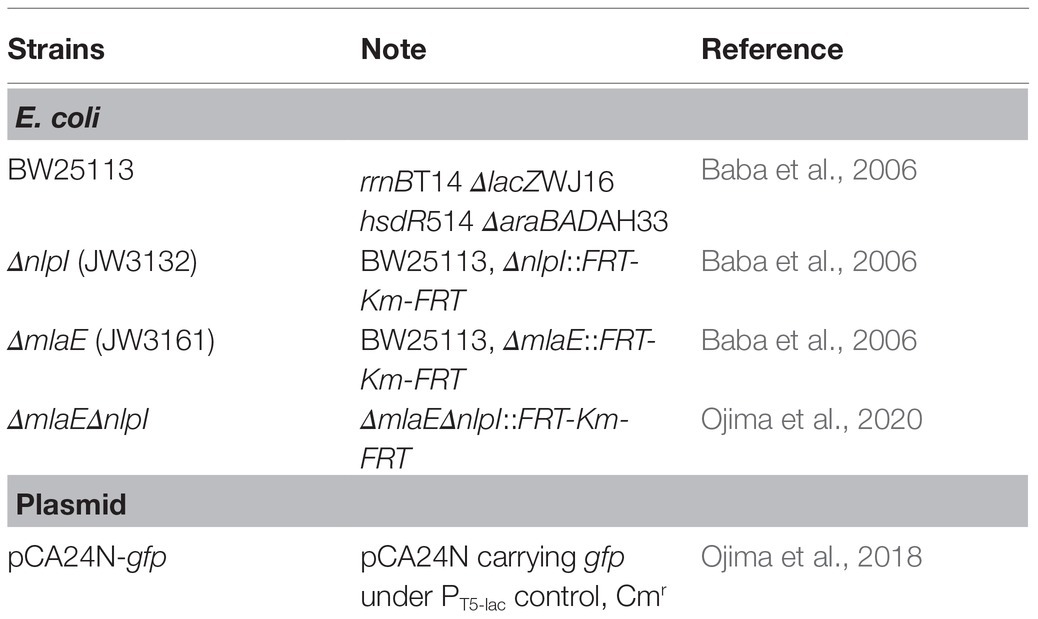Click the pCA24N carrying gfp note text
This screenshot has height=619, width=1038.
[x=513, y=577]
